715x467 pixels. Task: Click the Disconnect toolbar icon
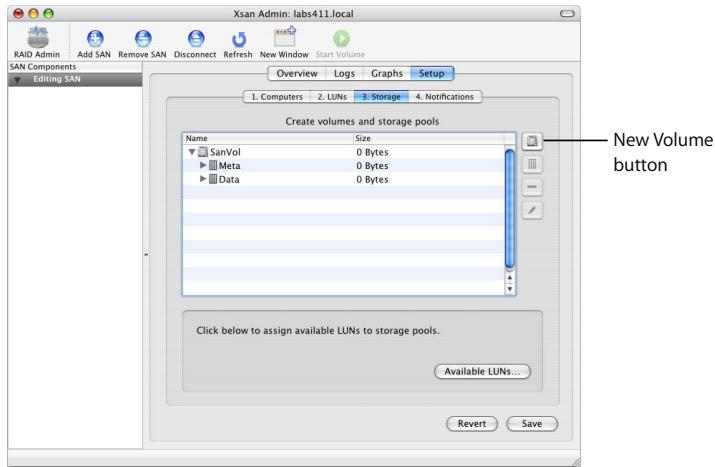(196, 39)
